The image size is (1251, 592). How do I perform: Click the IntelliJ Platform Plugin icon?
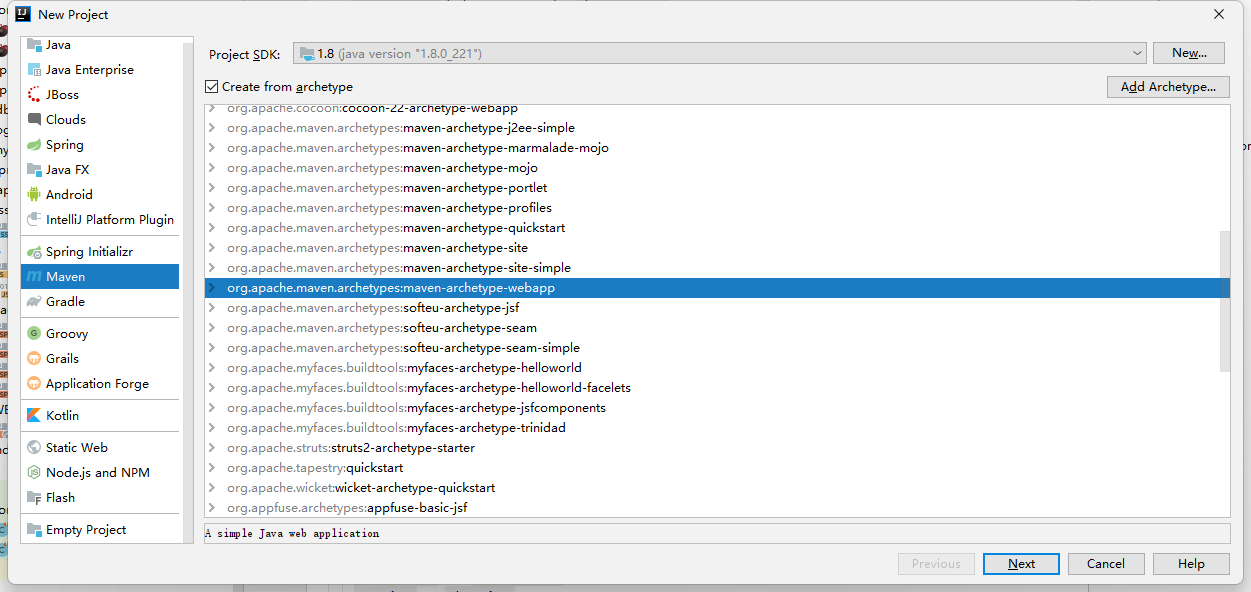(x=34, y=220)
